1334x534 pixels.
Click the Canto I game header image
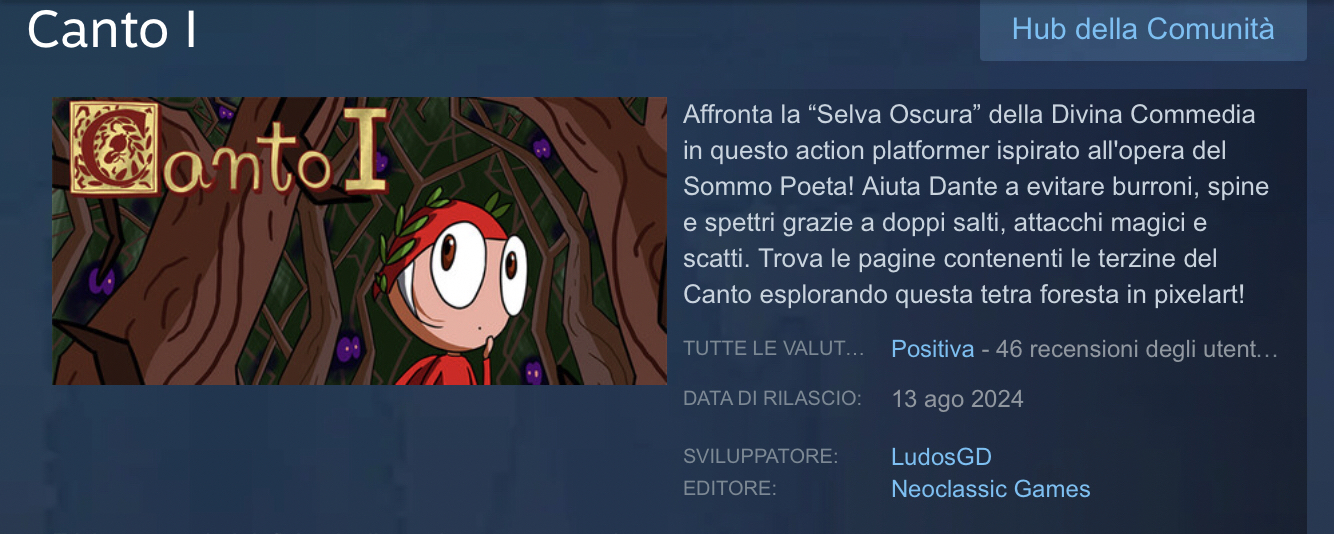pyautogui.click(x=360, y=241)
